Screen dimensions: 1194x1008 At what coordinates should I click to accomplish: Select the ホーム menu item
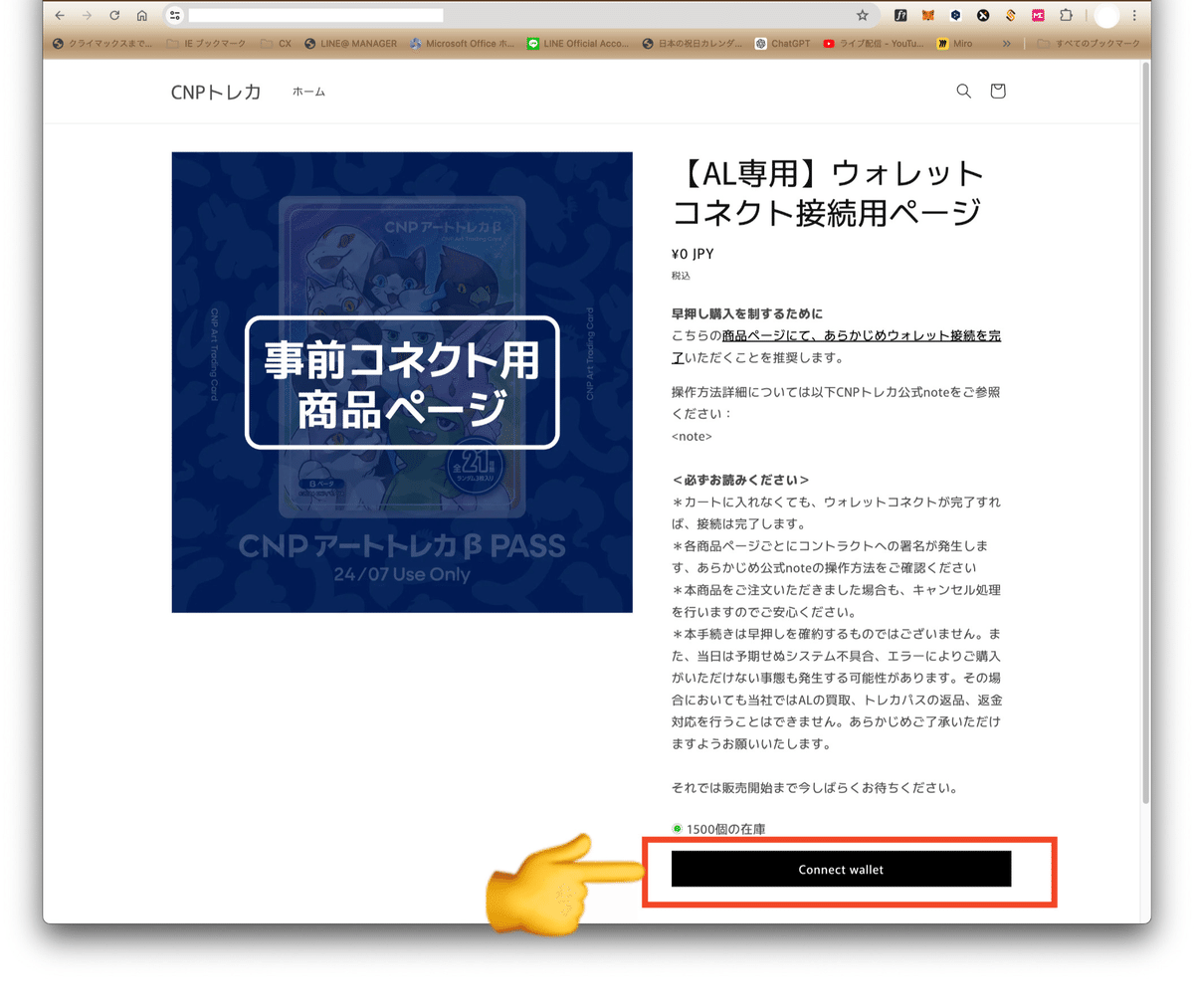click(308, 92)
